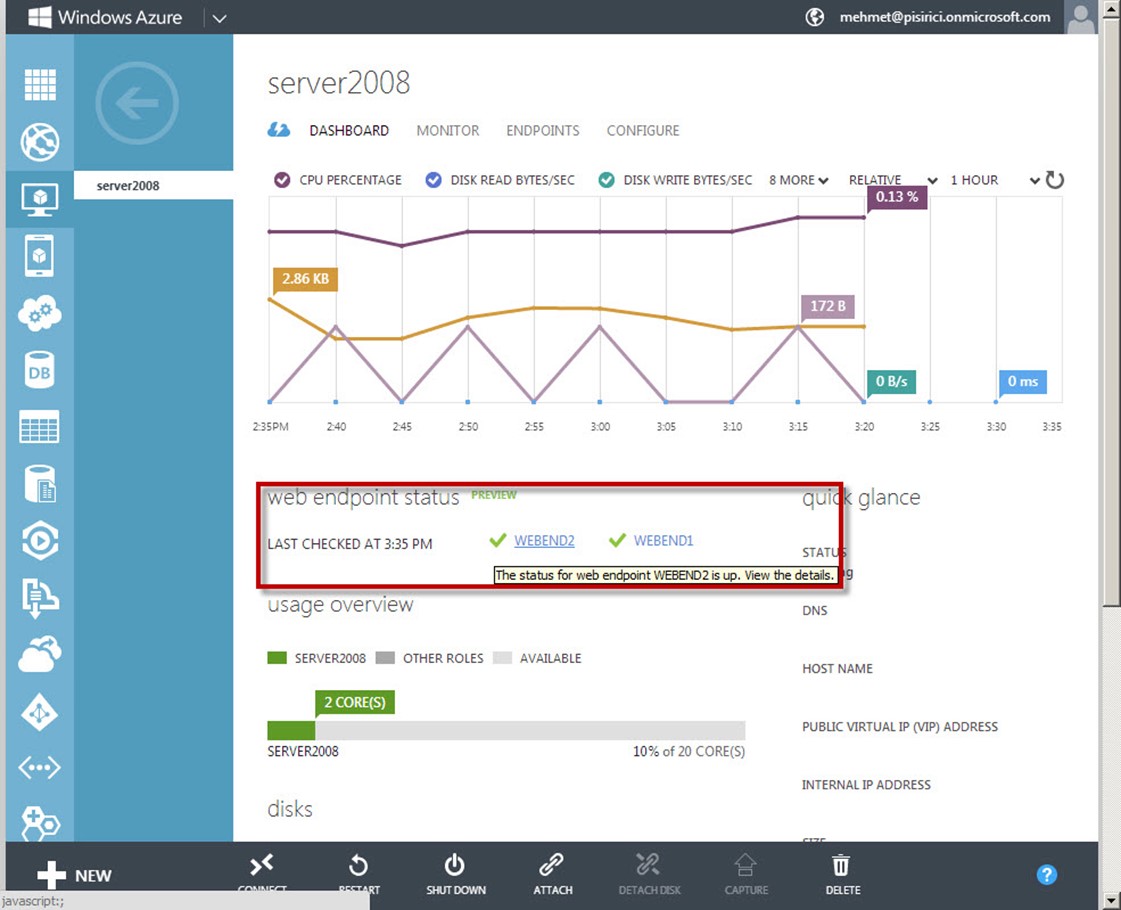Screen dimensions: 1121x910
Task: Click Connect in the bottom command bar
Action: pyautogui.click(x=262, y=875)
